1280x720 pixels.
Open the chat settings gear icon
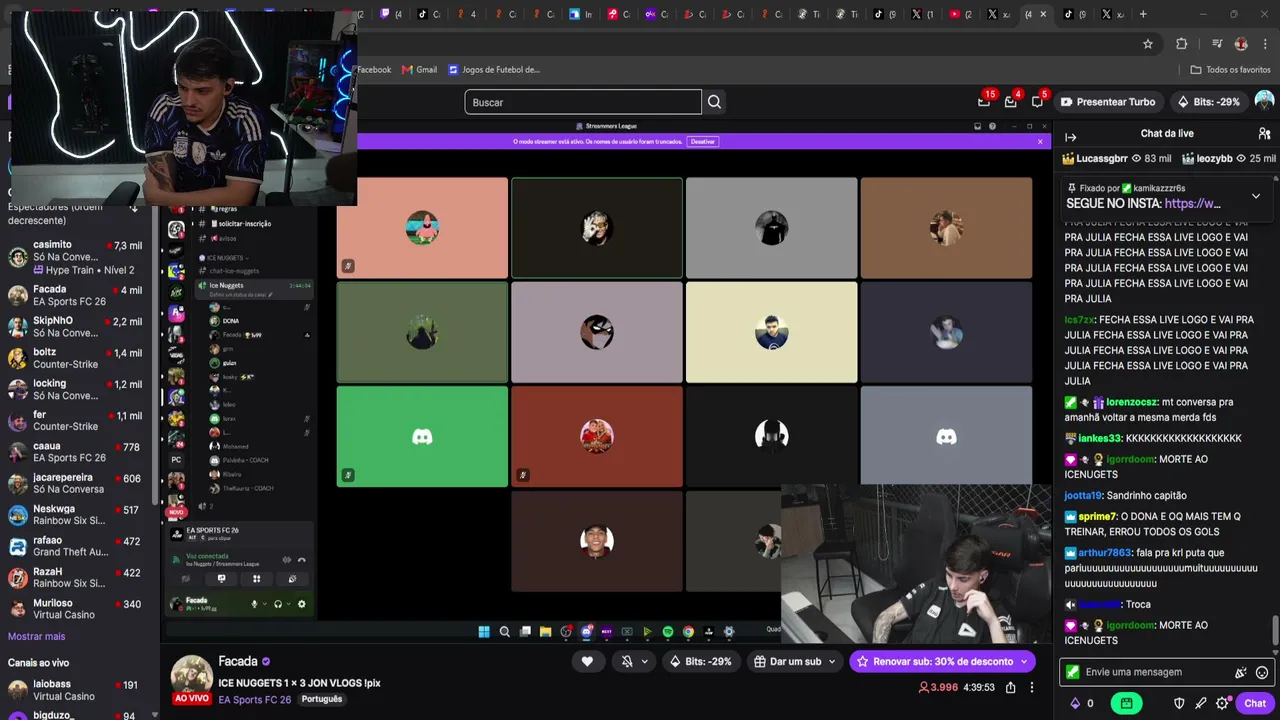tap(1222, 703)
